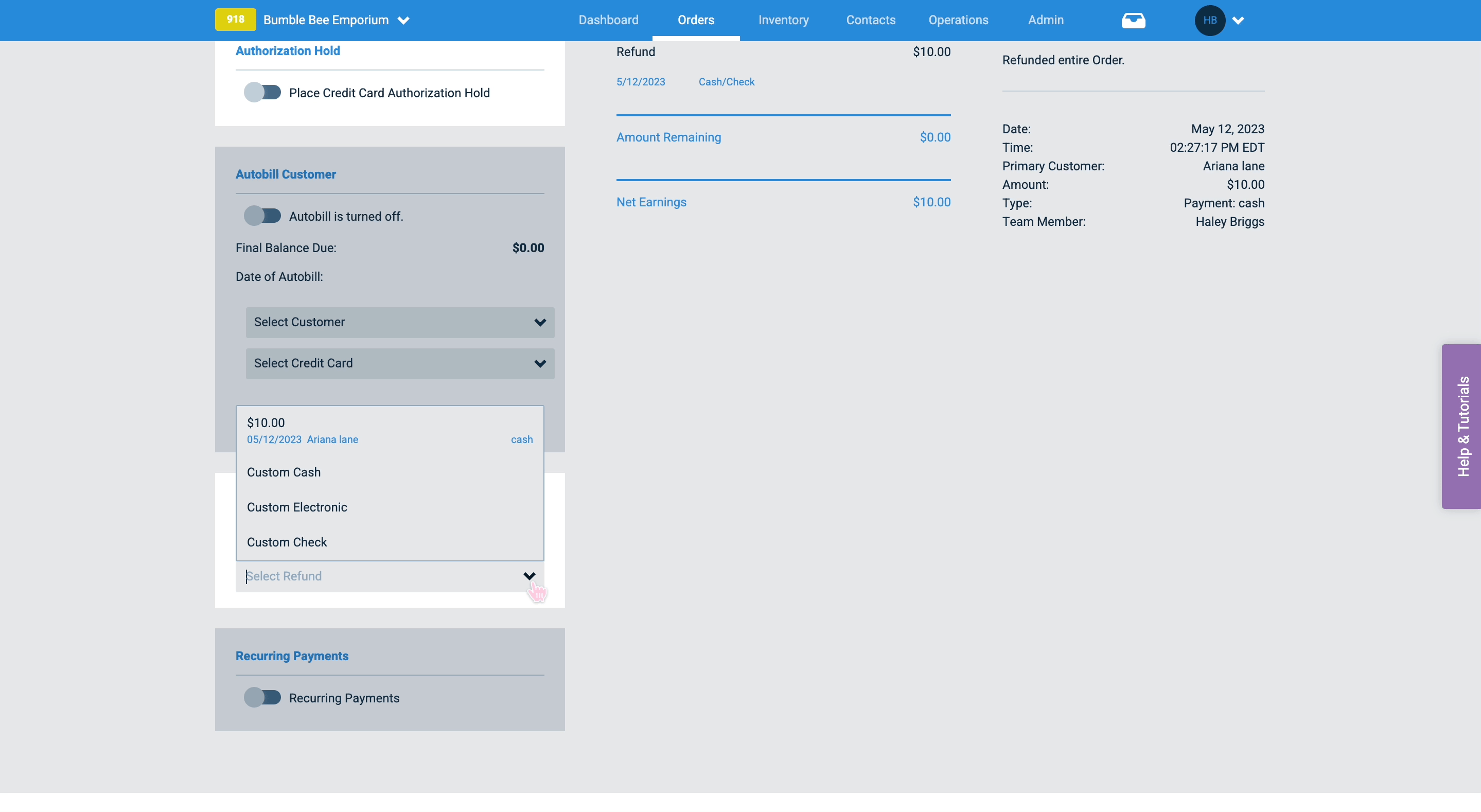Enable the Recurring Payments switch

[262, 697]
